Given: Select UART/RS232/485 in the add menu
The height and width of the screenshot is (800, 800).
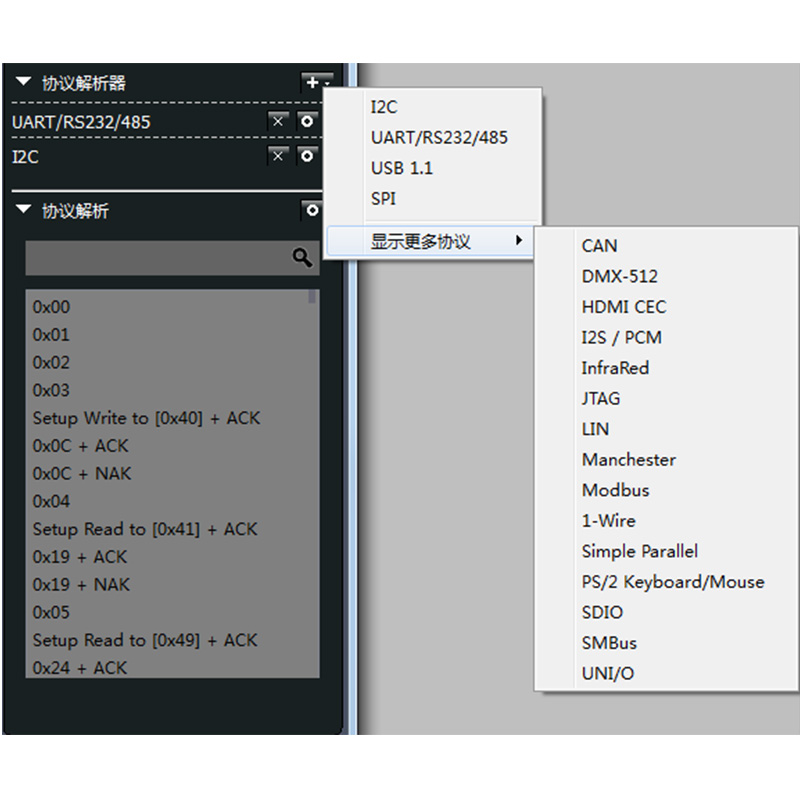Looking at the screenshot, I should pos(432,138).
